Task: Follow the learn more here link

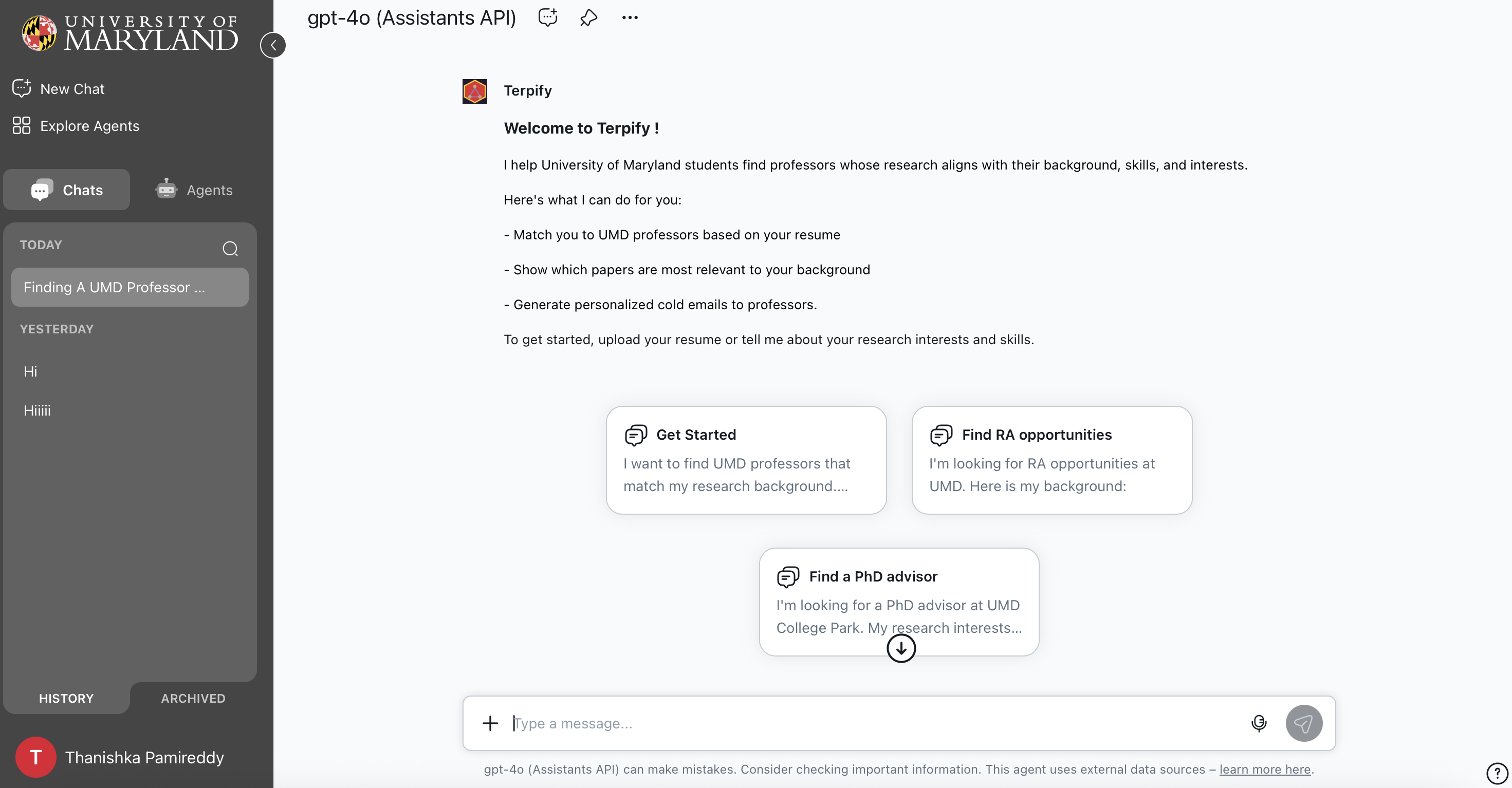Action: pos(1264,769)
